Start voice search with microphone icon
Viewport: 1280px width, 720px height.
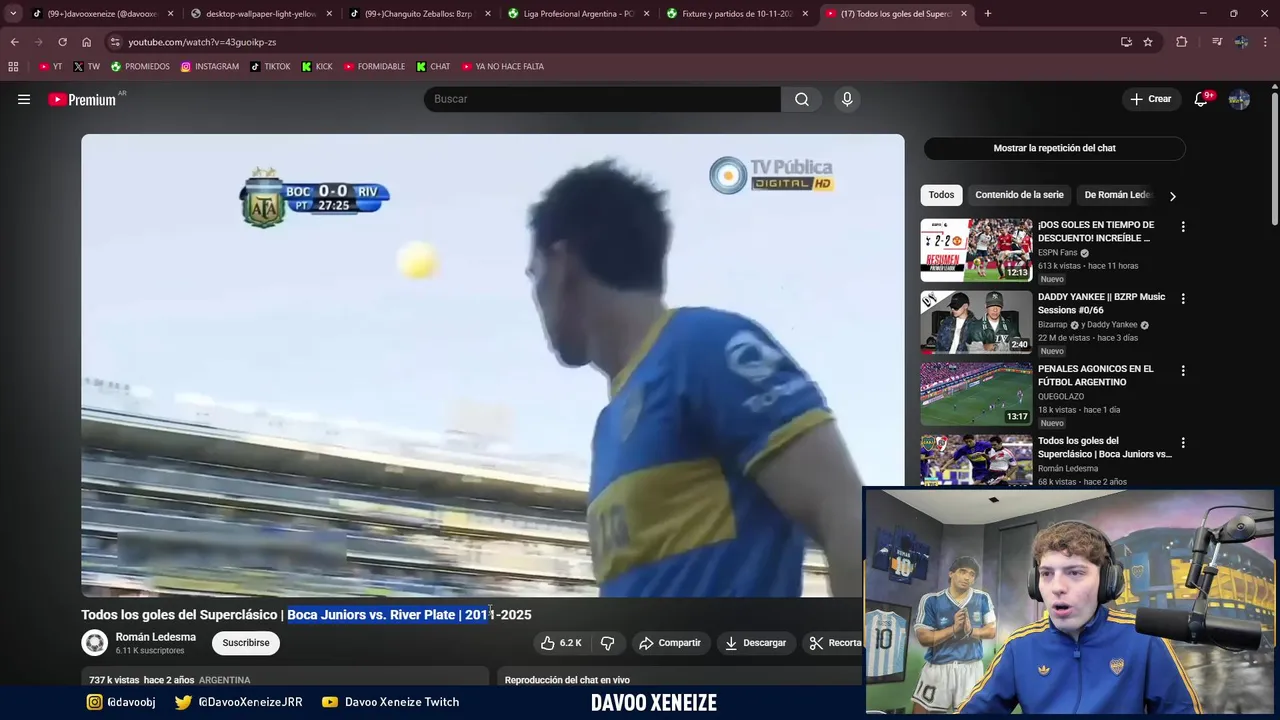(x=847, y=99)
